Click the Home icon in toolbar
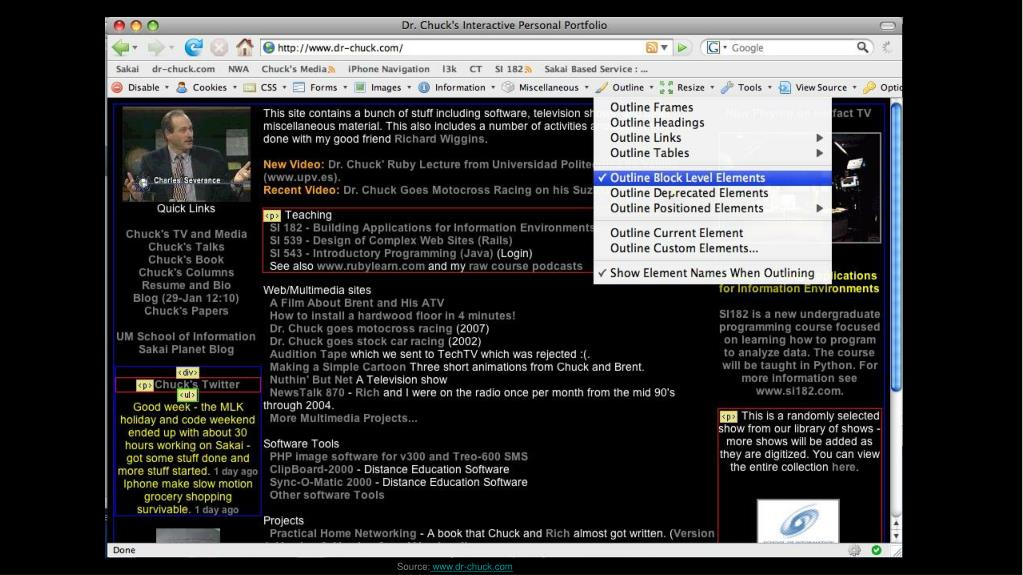1023x575 pixels. click(245, 47)
